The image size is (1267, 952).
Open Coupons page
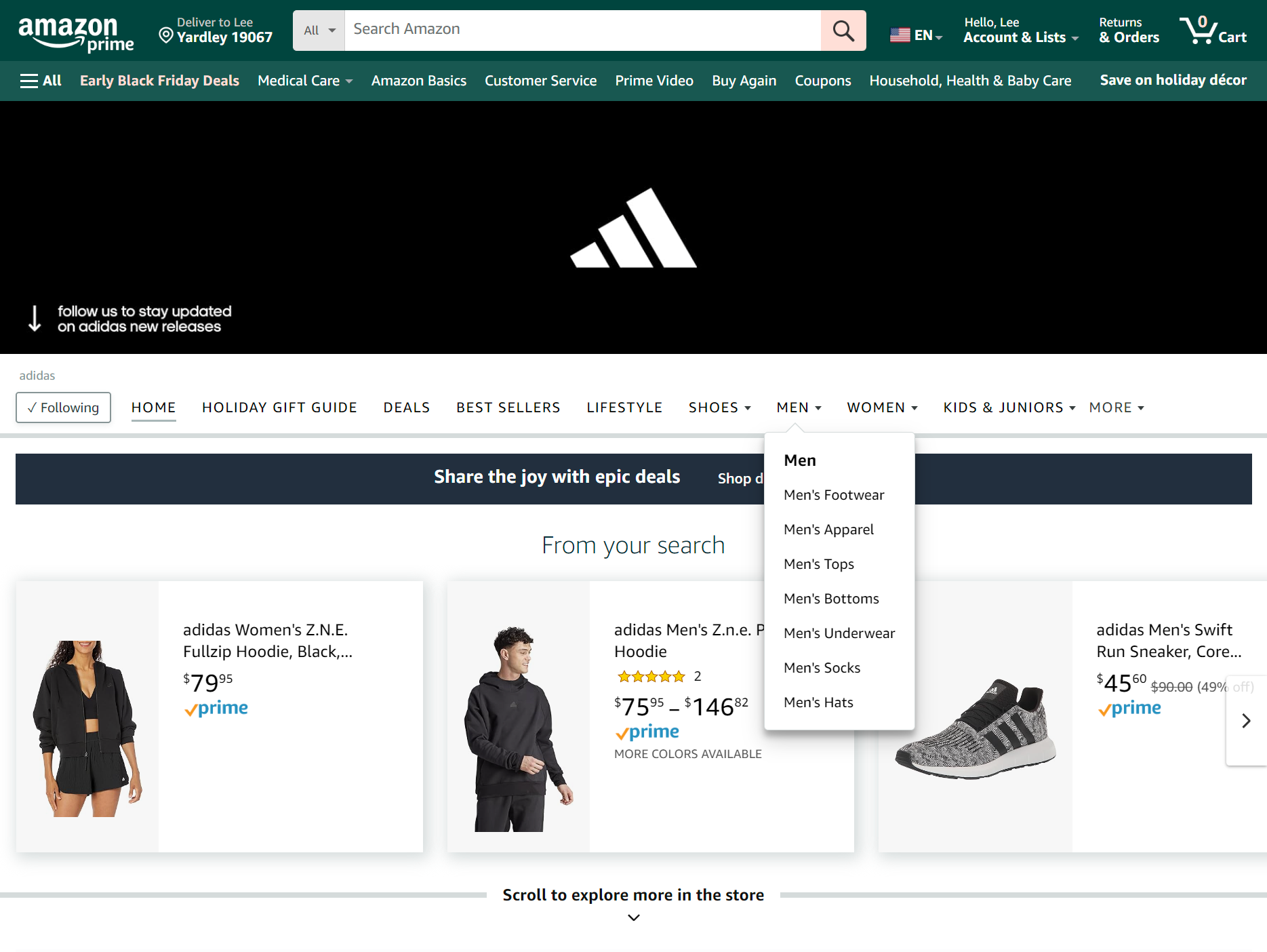tap(822, 81)
